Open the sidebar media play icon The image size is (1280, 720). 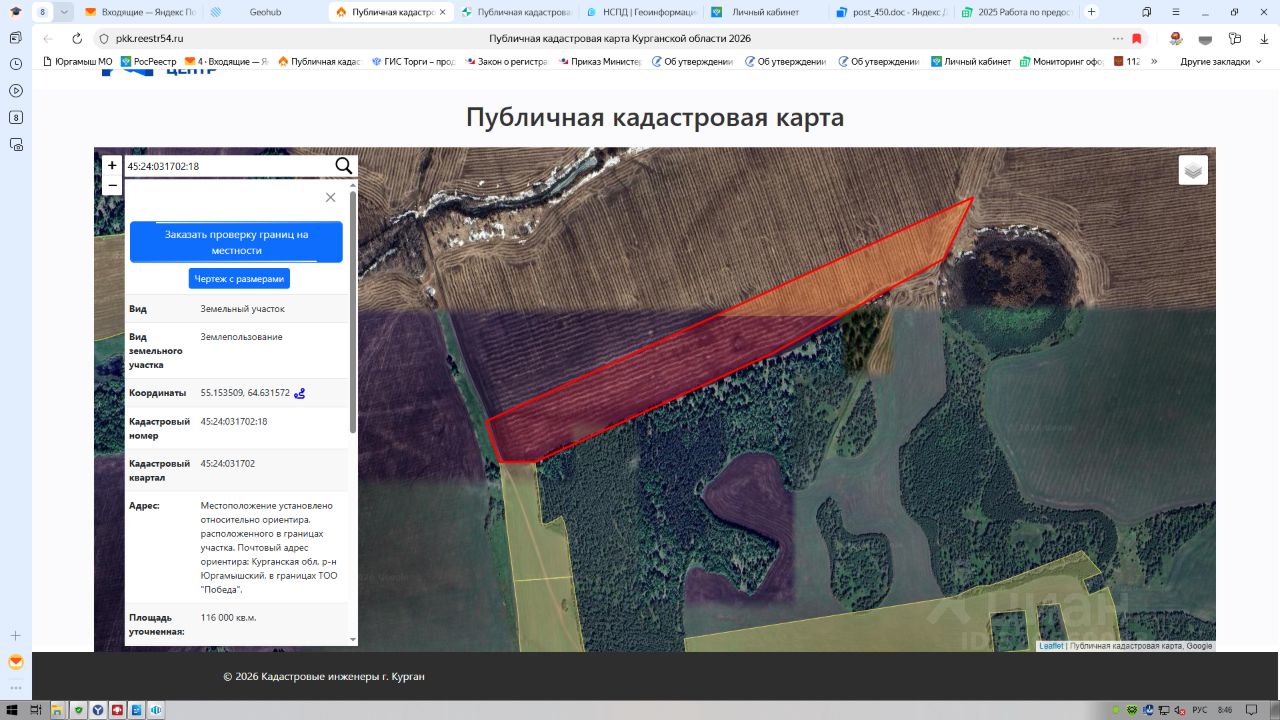point(16,90)
